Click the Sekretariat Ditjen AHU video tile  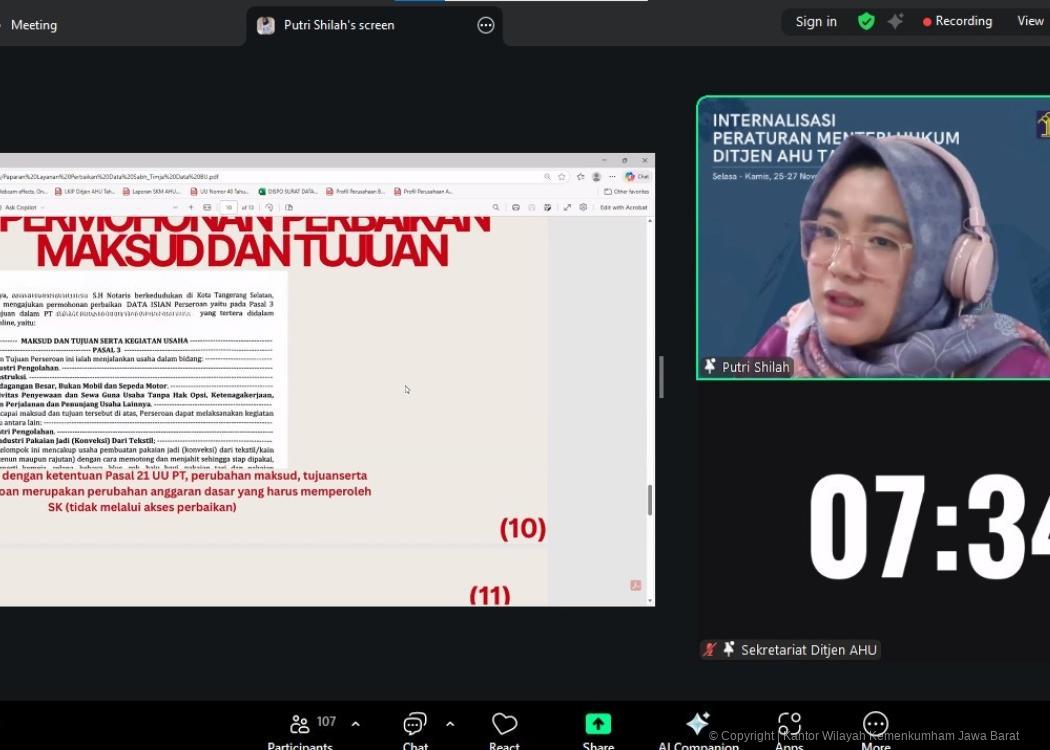(x=873, y=520)
